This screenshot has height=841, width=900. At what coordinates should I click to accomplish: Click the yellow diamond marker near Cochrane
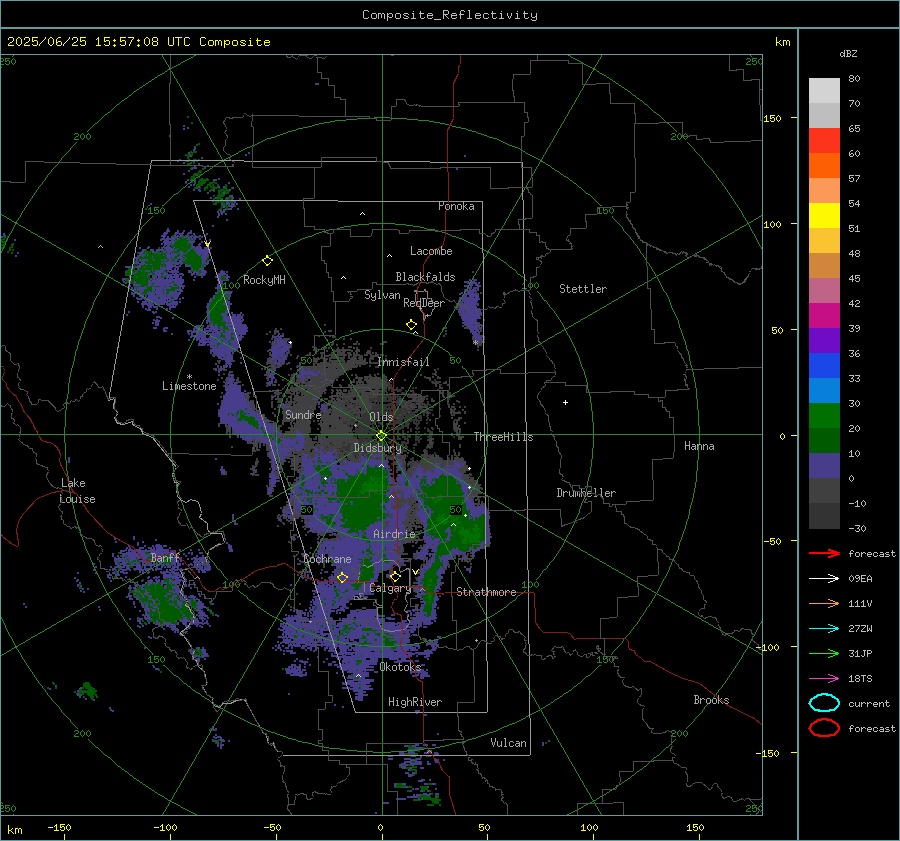(x=342, y=578)
